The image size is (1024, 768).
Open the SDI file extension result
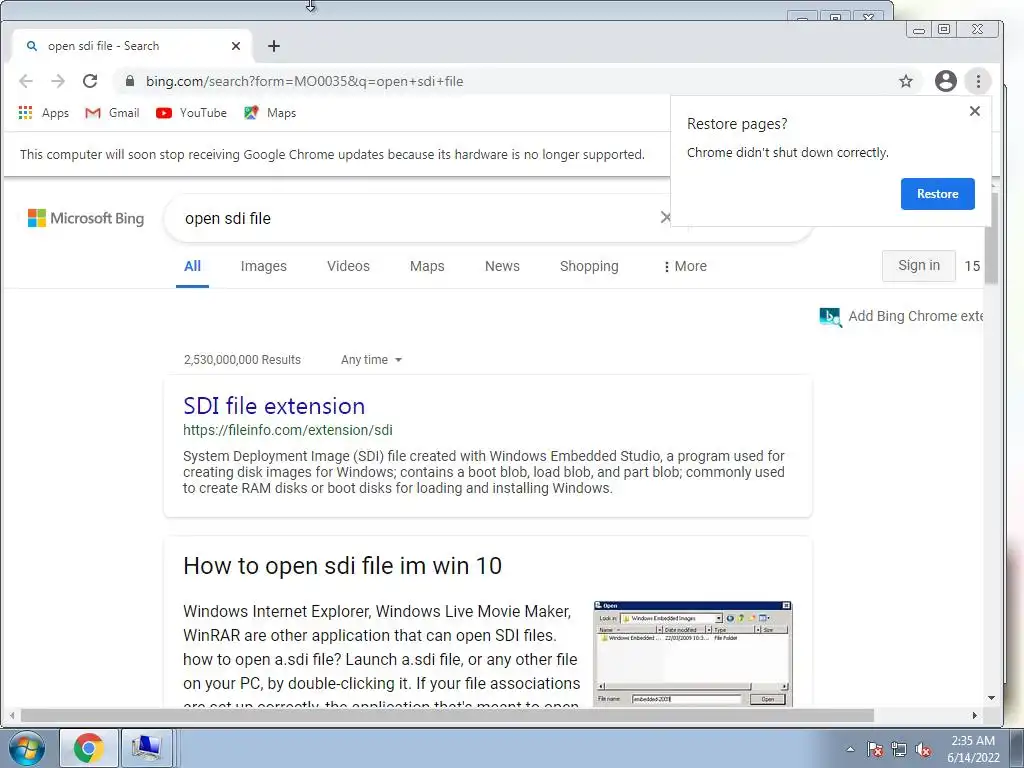coord(274,406)
